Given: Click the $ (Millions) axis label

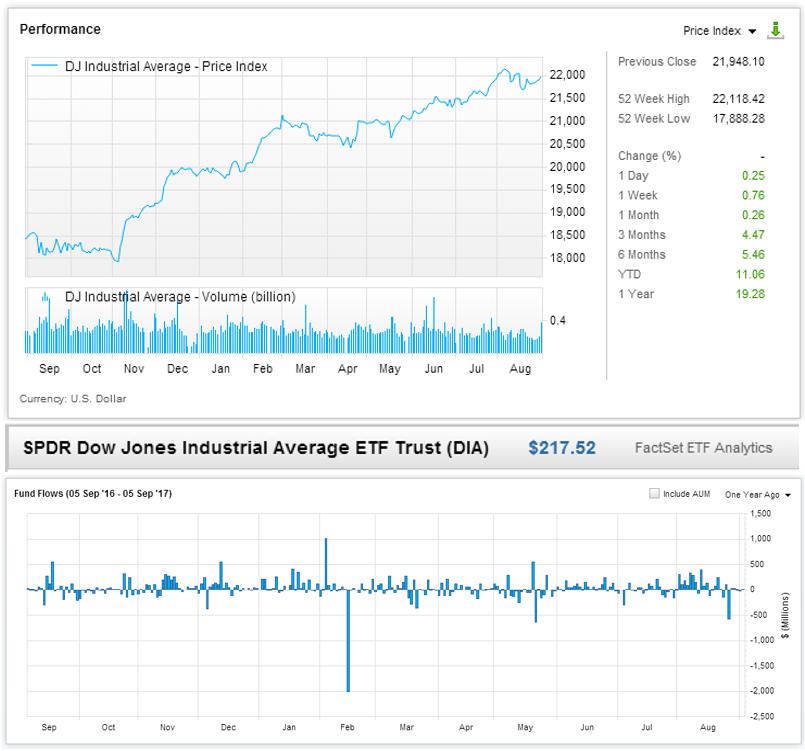Looking at the screenshot, I should 784,615.
